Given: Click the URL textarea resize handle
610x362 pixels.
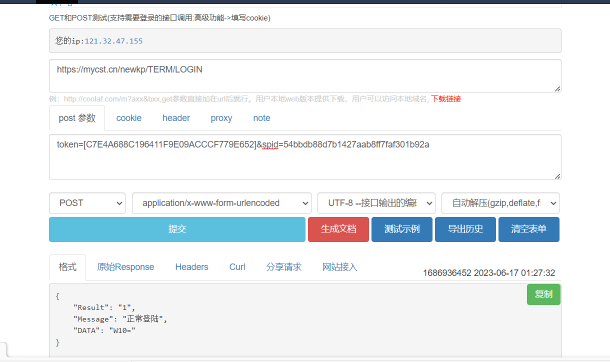Looking at the screenshot, I should click(557, 89).
